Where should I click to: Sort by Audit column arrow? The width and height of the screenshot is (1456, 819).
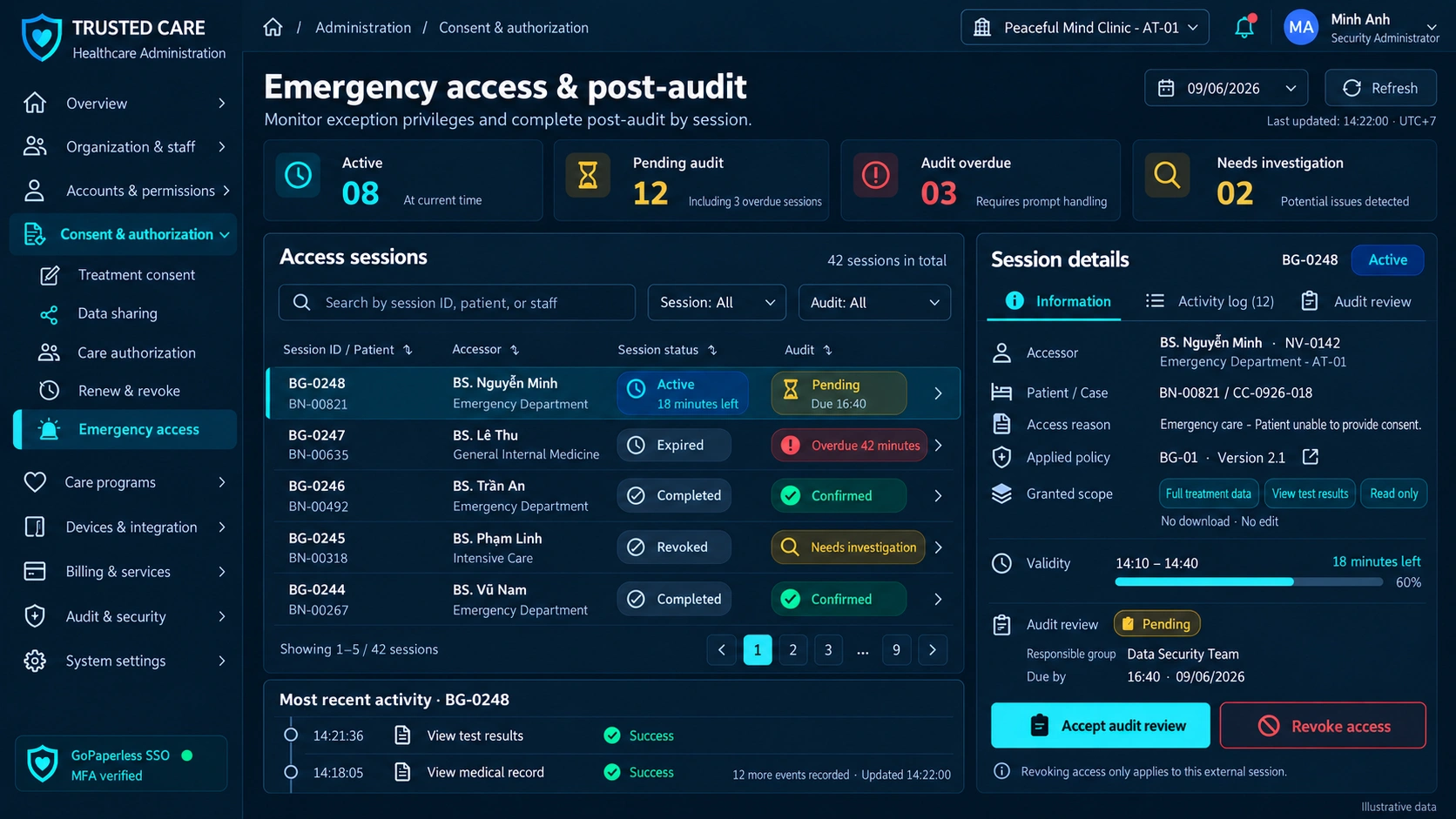[x=827, y=350]
